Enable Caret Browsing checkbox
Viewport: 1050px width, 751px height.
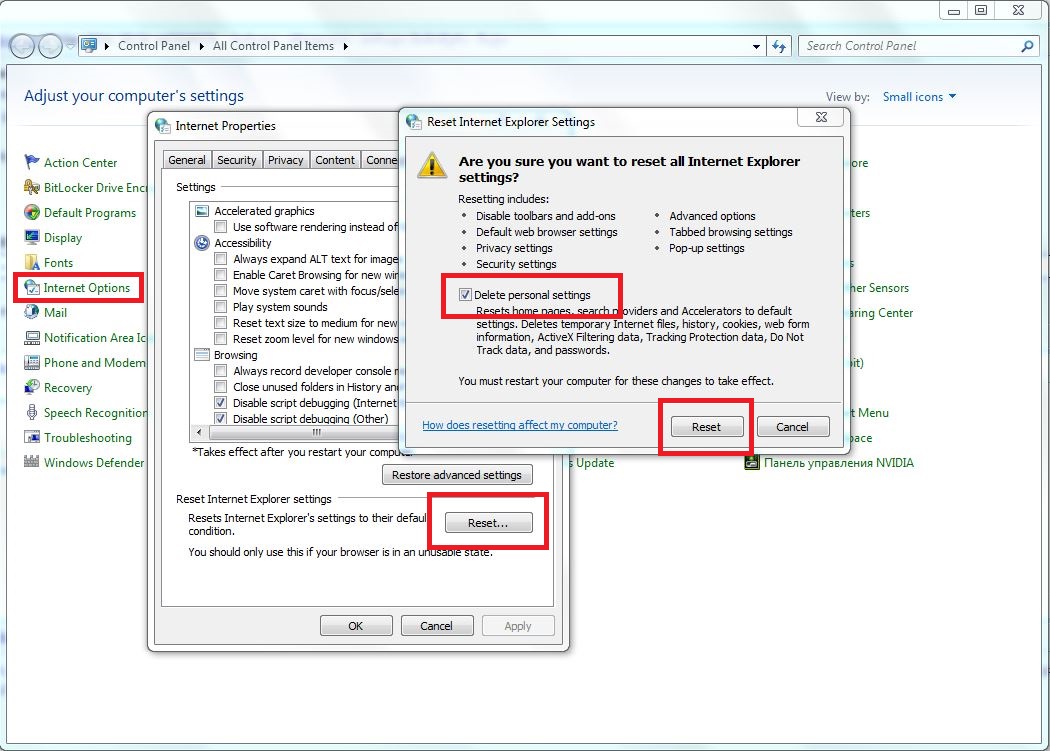220,275
